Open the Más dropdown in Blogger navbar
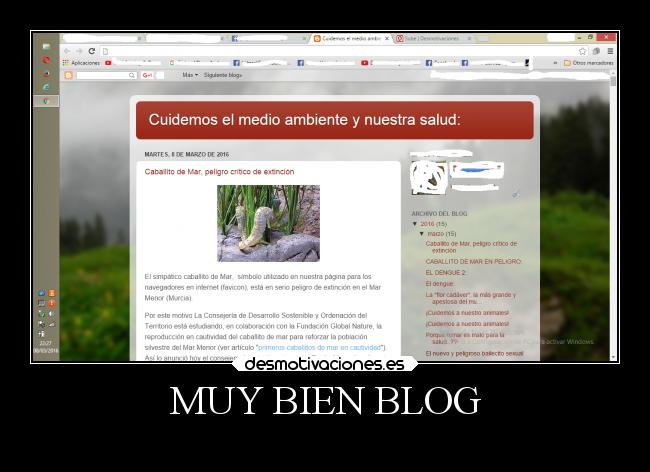650x472 pixels. point(190,75)
